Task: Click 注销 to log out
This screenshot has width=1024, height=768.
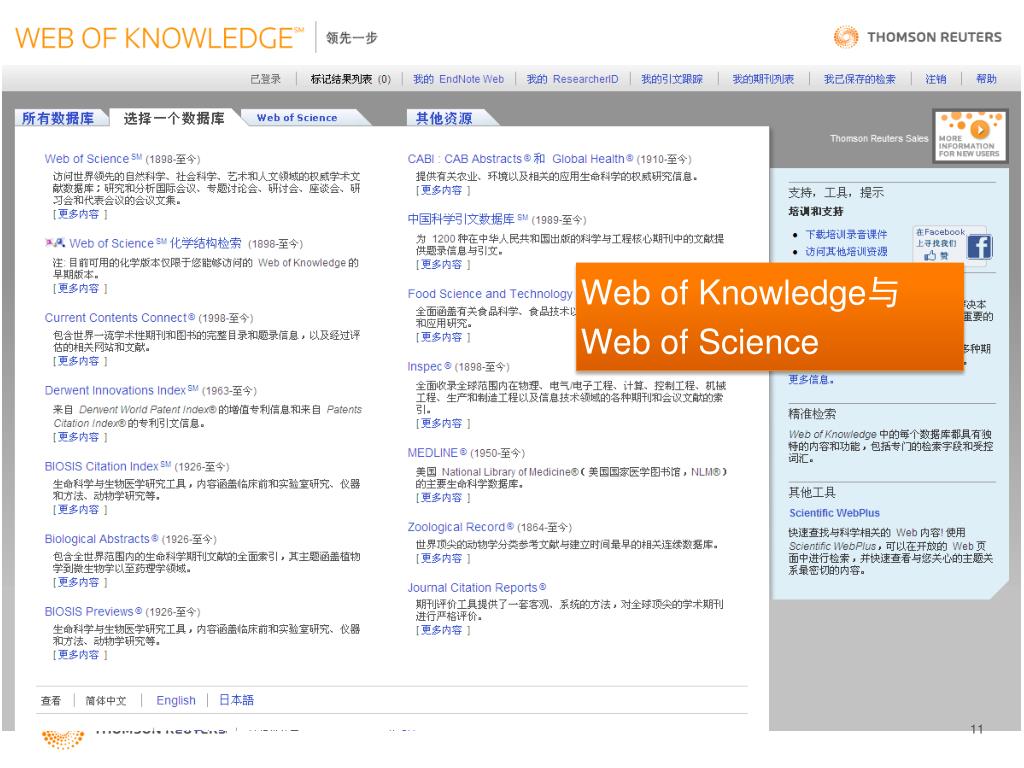Action: (x=936, y=79)
